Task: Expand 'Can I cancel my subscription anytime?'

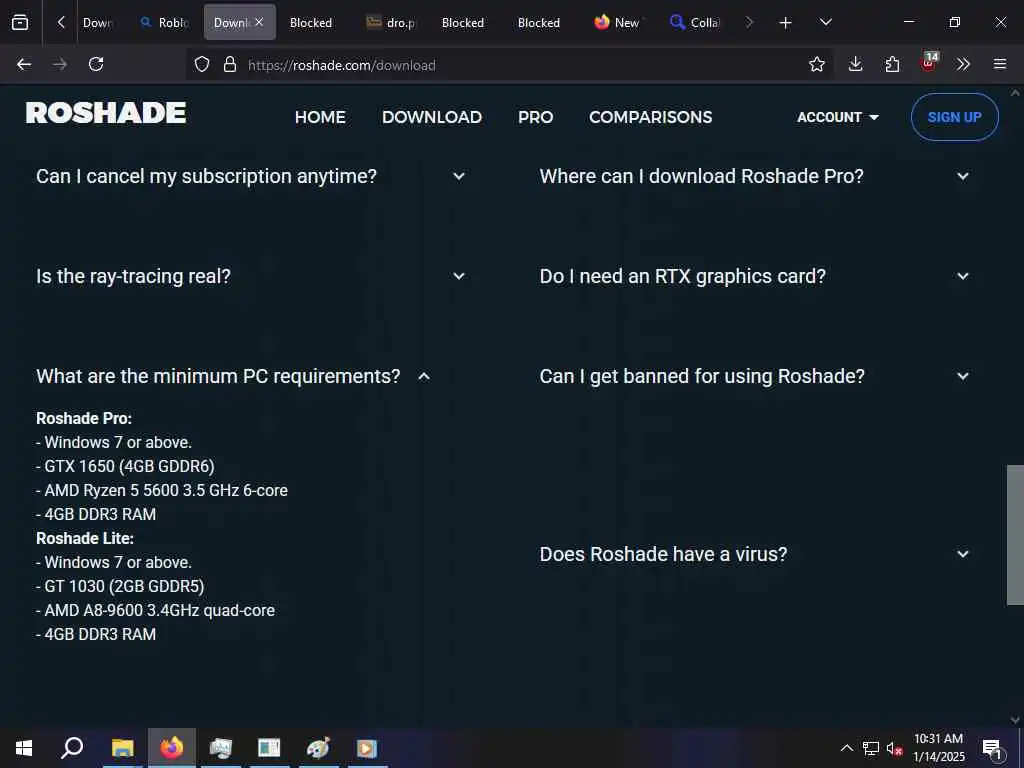Action: 251,176
